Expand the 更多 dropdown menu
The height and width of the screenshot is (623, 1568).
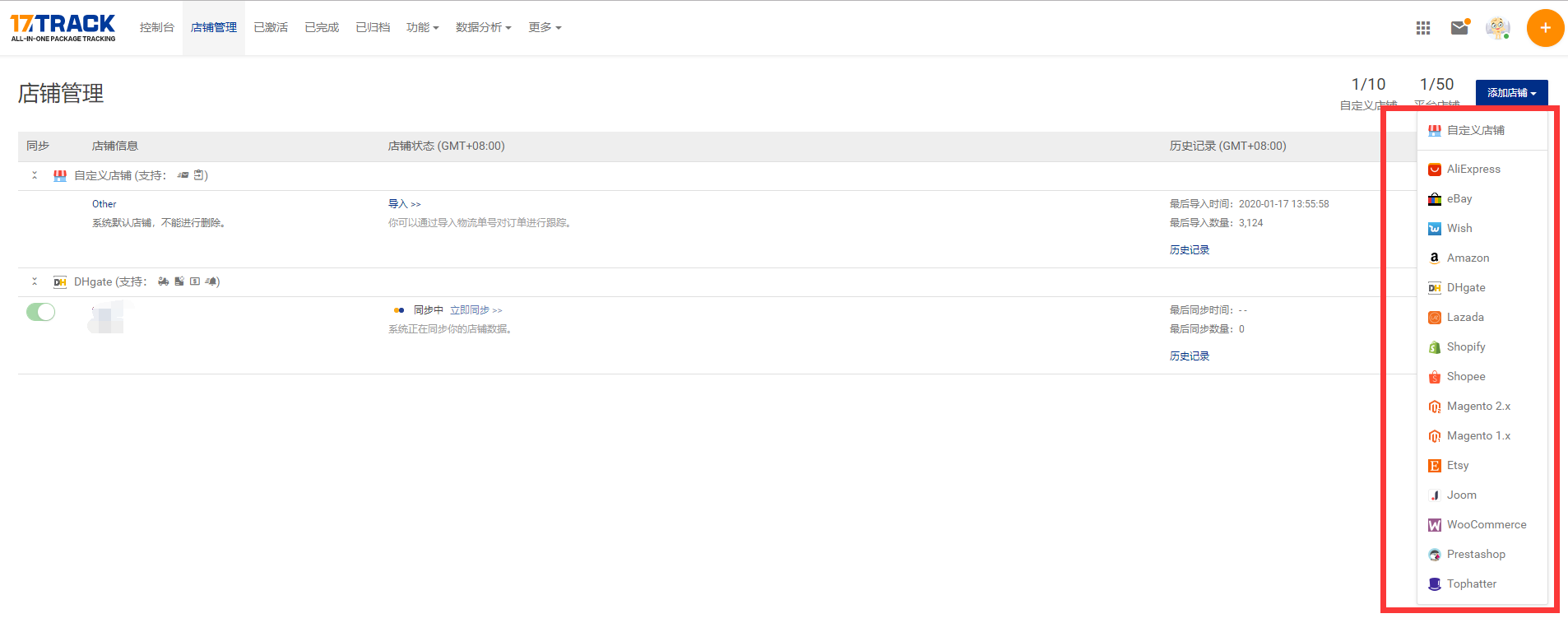545,28
